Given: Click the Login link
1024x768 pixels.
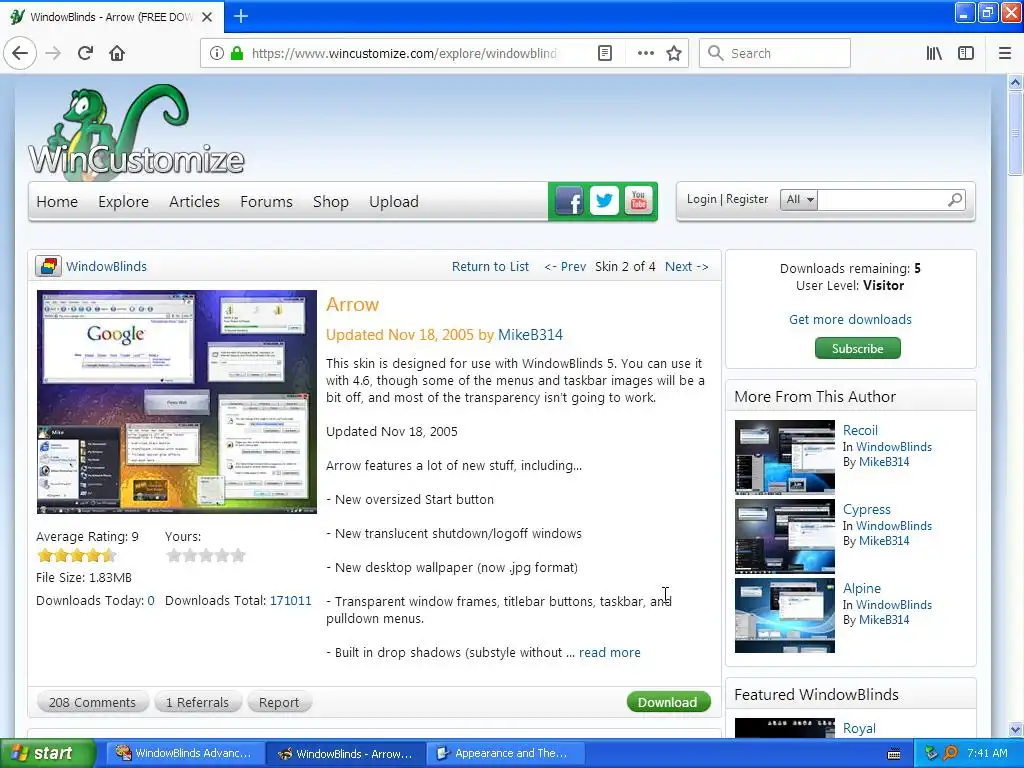Looking at the screenshot, I should pyautogui.click(x=701, y=199).
